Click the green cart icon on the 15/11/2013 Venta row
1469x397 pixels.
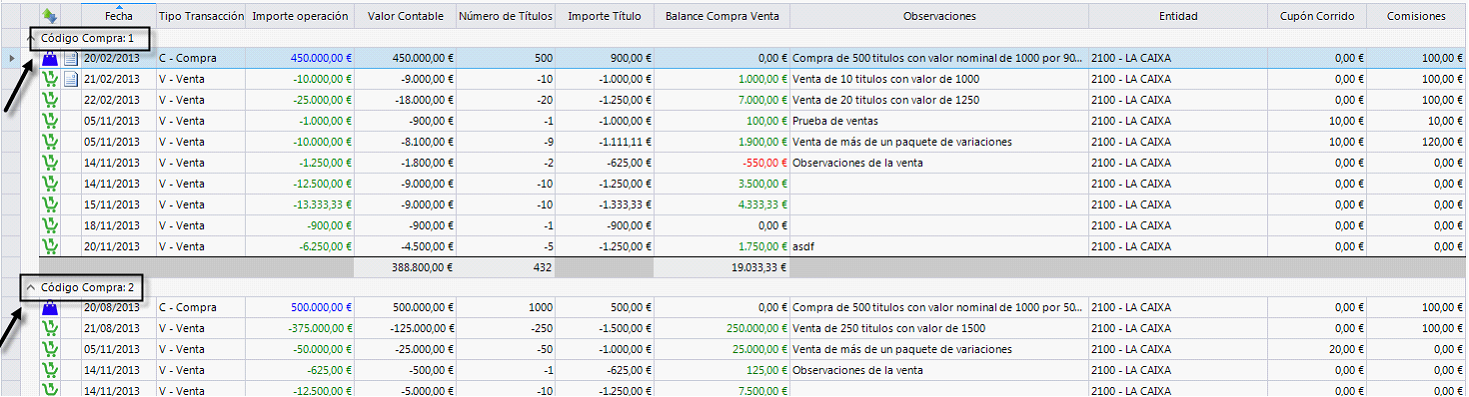pyautogui.click(x=50, y=205)
